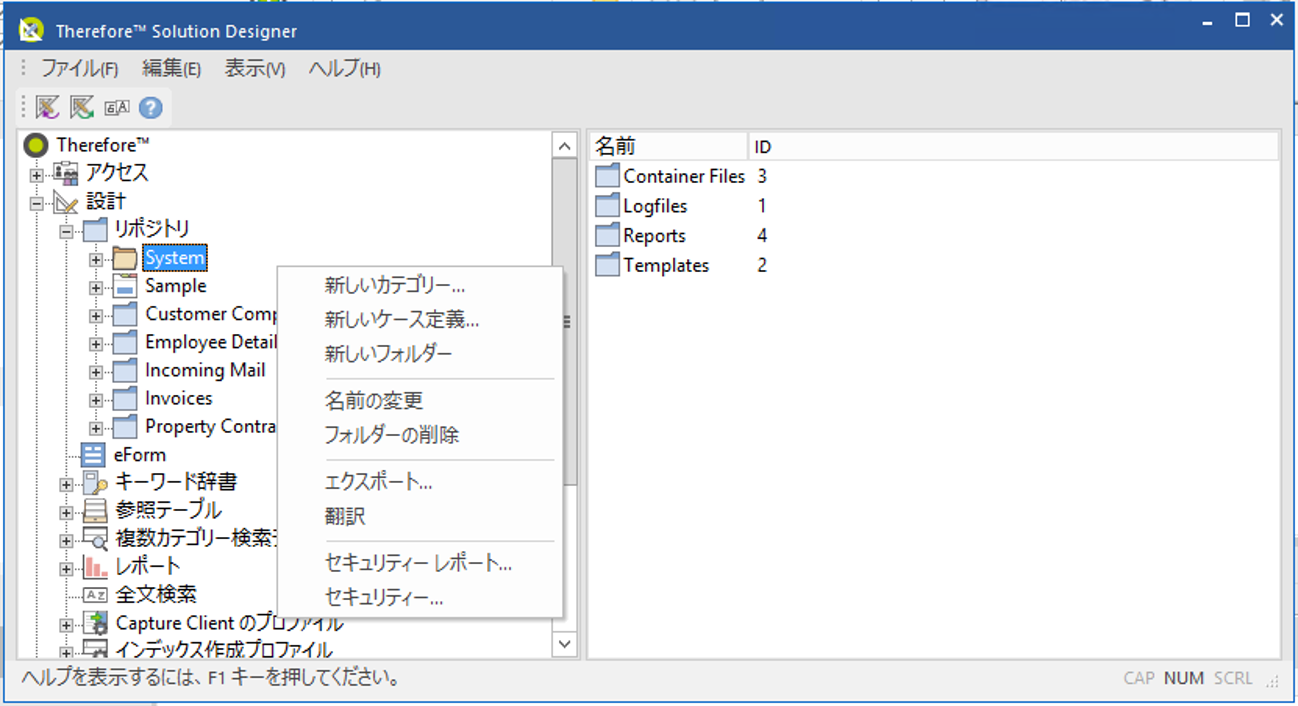Select the Container Files row name
The image size is (1298, 706).
[684, 177]
